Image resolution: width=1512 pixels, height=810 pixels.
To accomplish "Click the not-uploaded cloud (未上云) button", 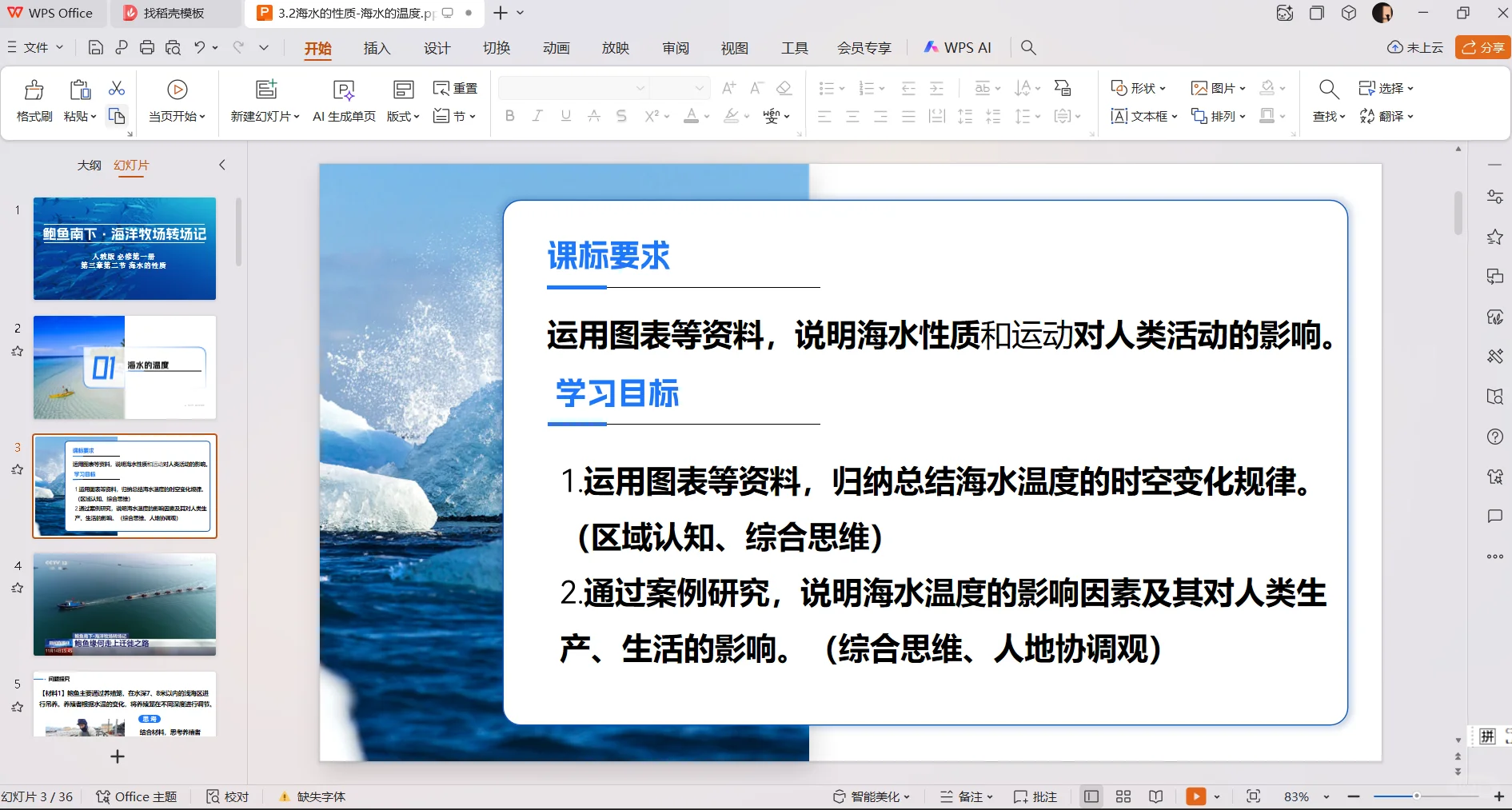I will tap(1415, 47).
